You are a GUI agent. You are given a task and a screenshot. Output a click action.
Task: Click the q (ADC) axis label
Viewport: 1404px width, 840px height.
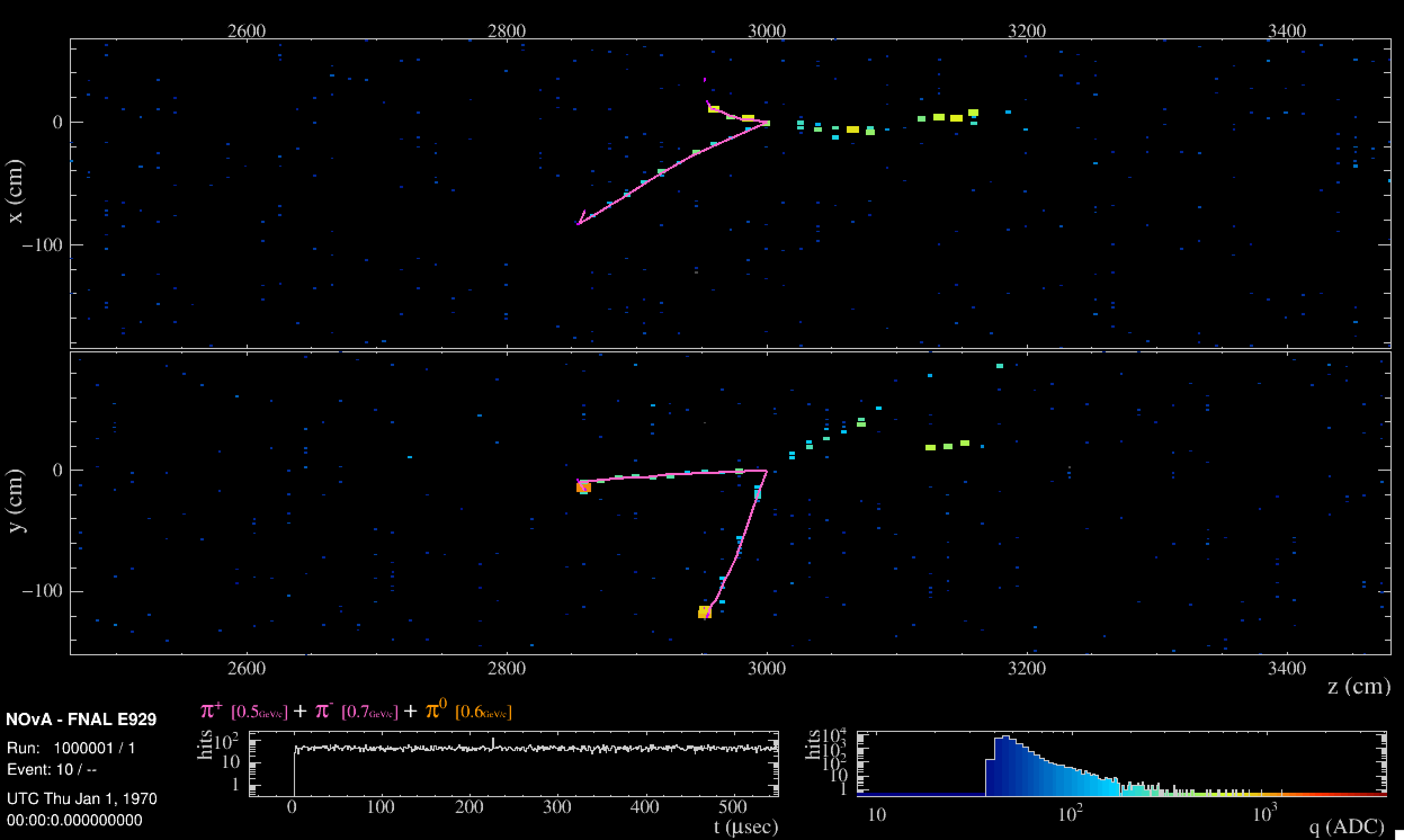(1345, 828)
